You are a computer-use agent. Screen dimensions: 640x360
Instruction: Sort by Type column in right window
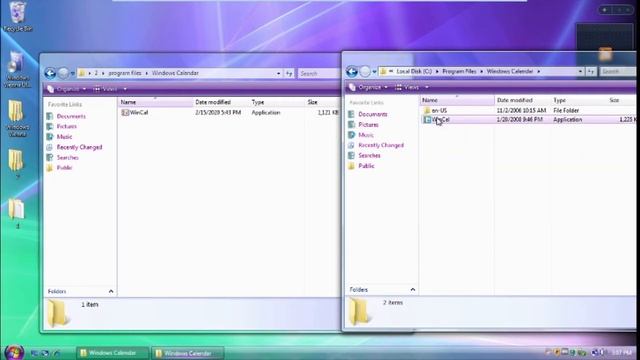tap(579, 100)
